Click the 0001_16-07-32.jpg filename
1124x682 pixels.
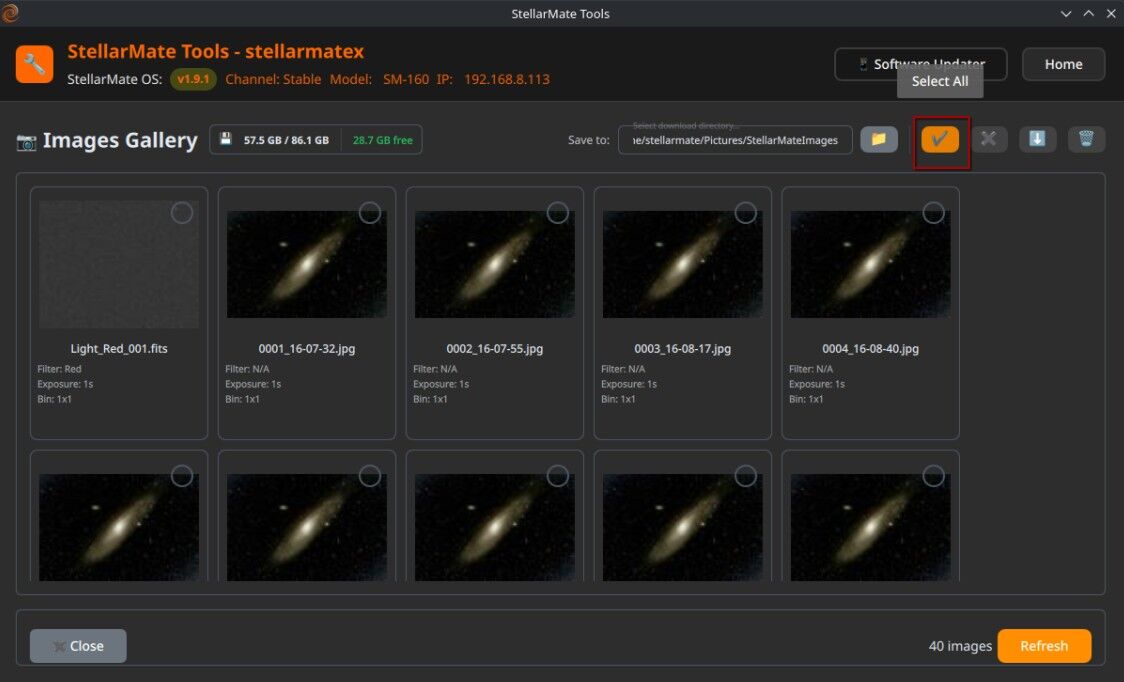click(x=307, y=349)
